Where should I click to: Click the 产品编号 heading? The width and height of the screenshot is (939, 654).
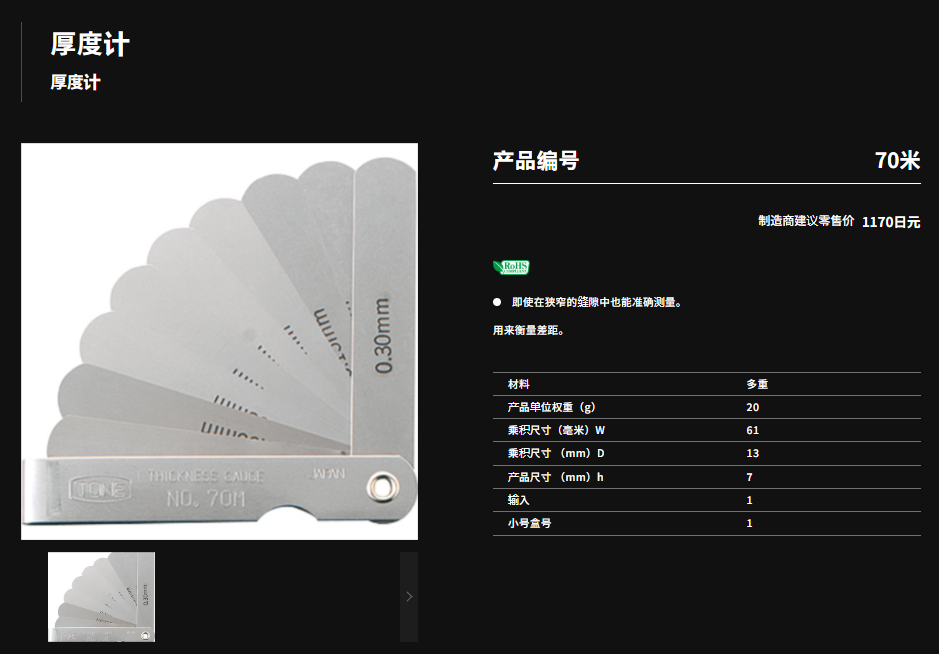click(x=536, y=161)
